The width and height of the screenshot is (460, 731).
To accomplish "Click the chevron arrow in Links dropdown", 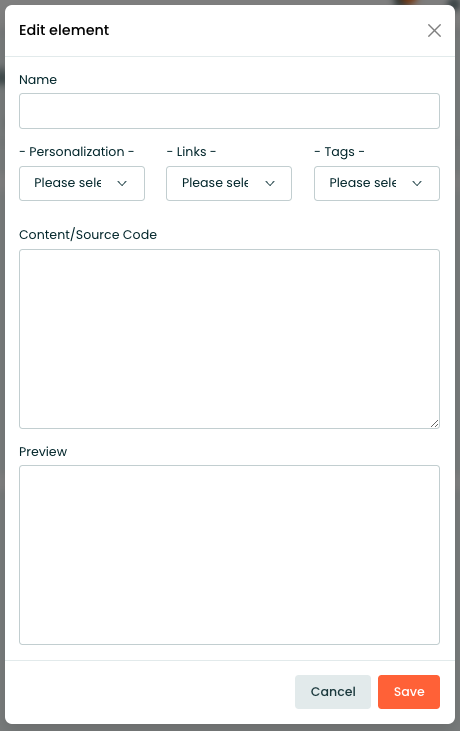I will click(270, 183).
